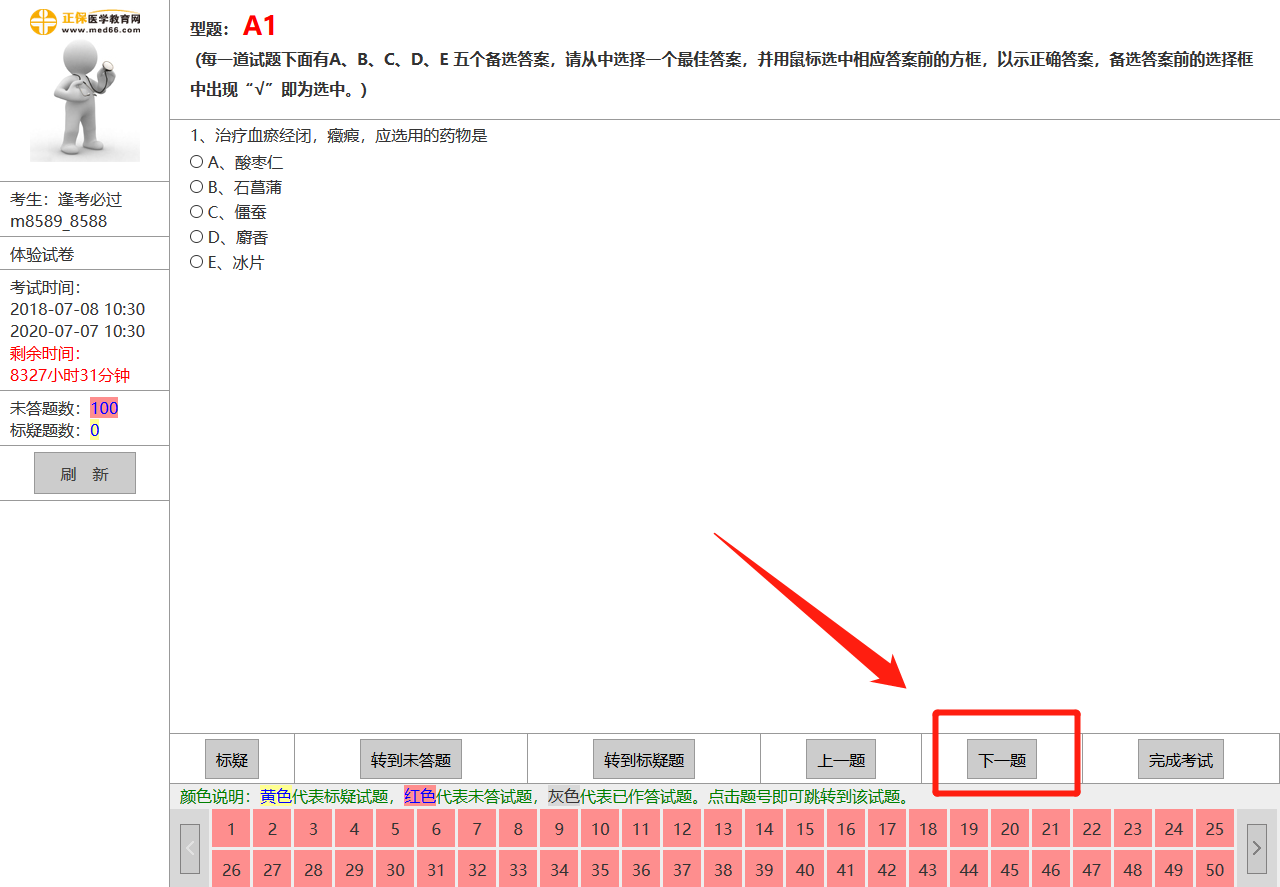The height and width of the screenshot is (887, 1280).
Task: Pick answer option D 麝香
Action: [197, 237]
